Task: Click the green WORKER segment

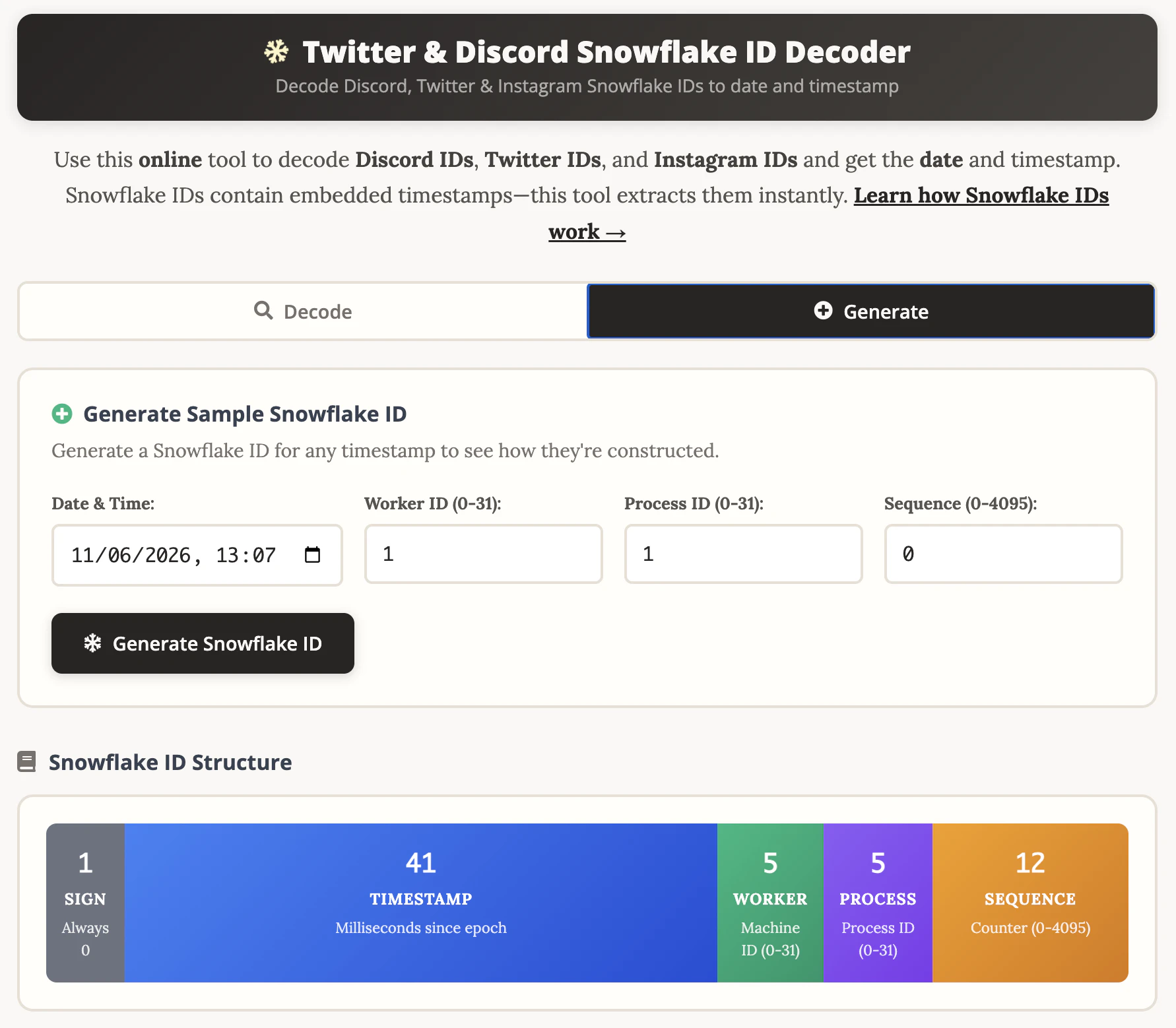Action: (x=770, y=903)
